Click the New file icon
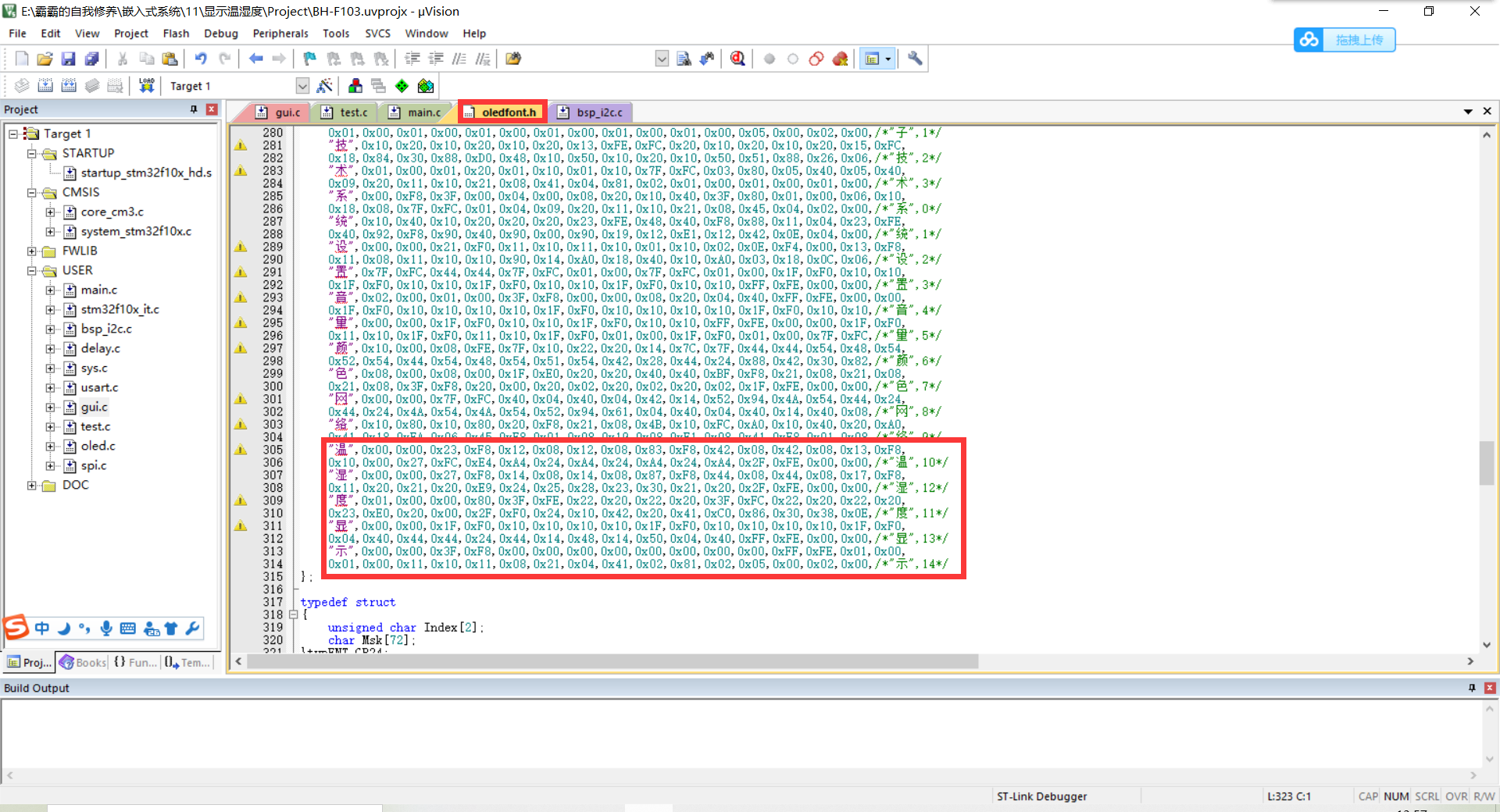This screenshot has height=812, width=1500. pos(22,59)
